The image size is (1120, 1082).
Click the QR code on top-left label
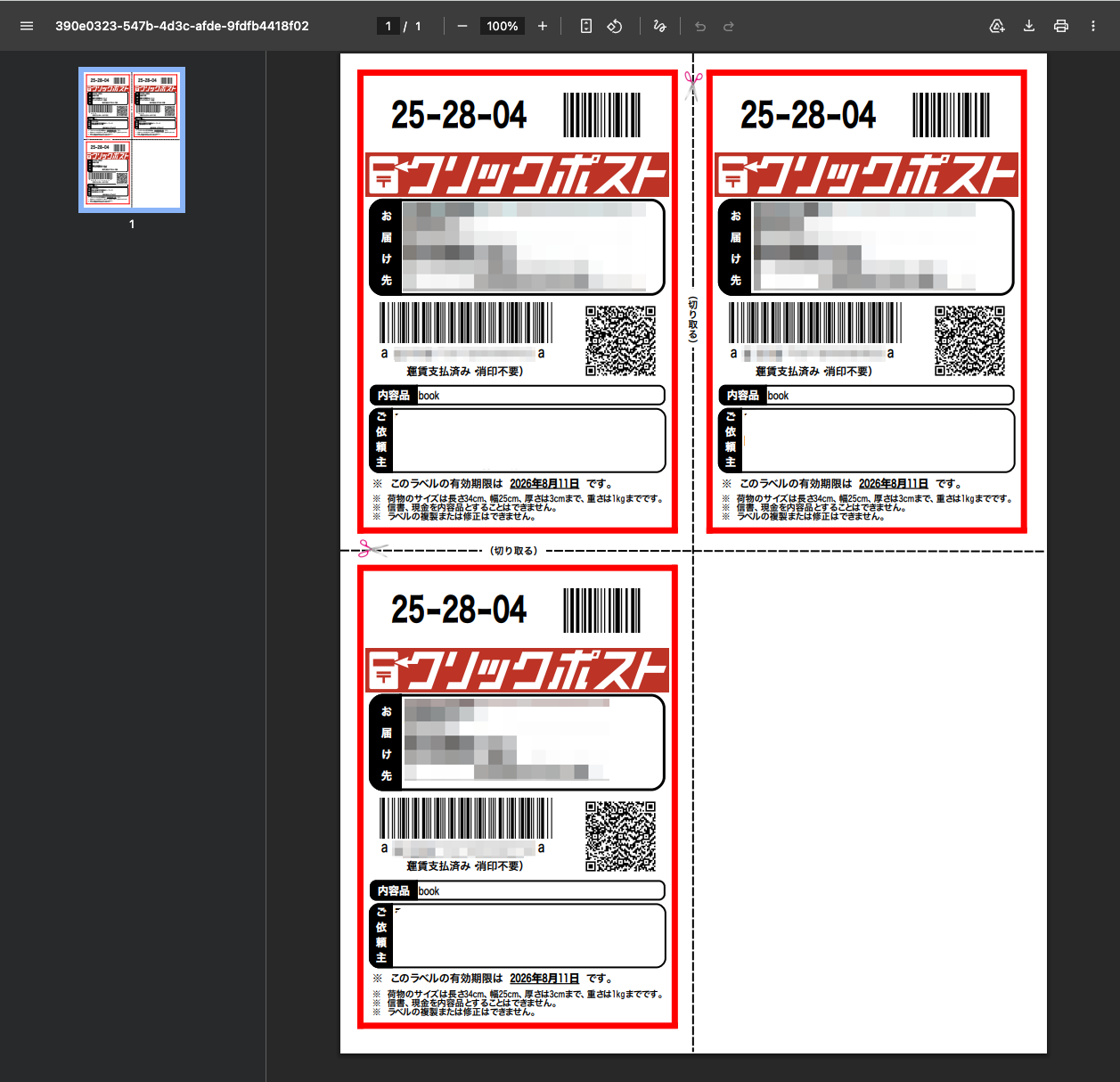(x=621, y=340)
